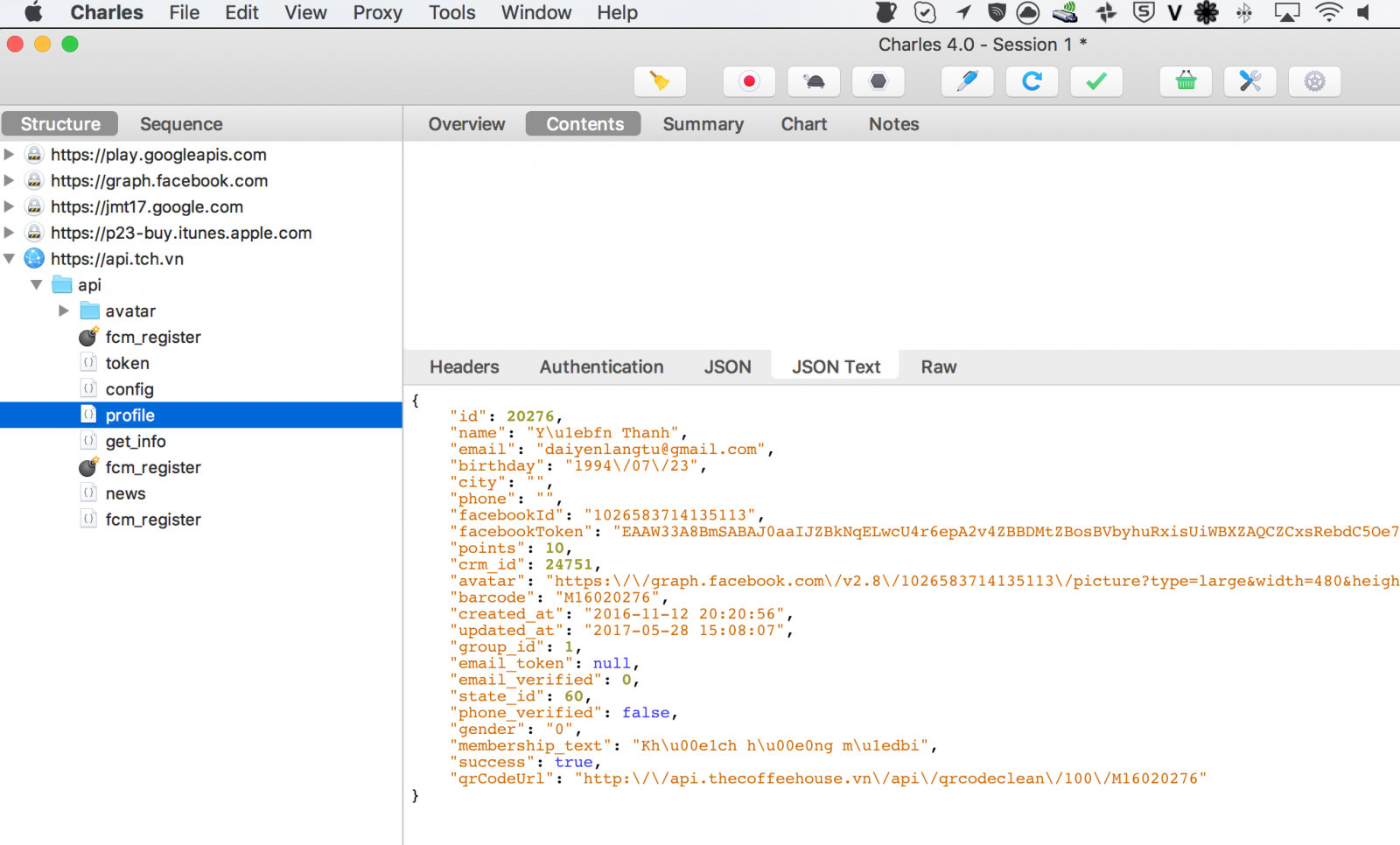Click the "email" line in JSON text

[x=612, y=450]
